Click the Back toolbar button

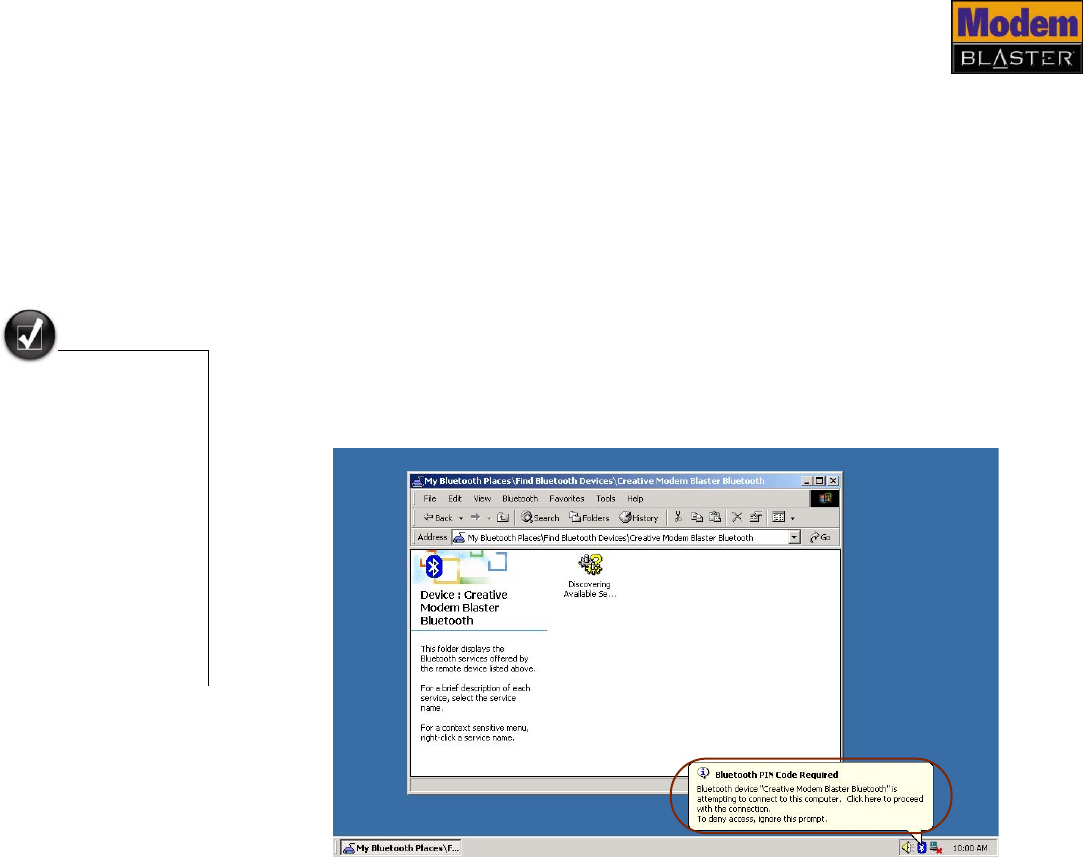click(438, 517)
